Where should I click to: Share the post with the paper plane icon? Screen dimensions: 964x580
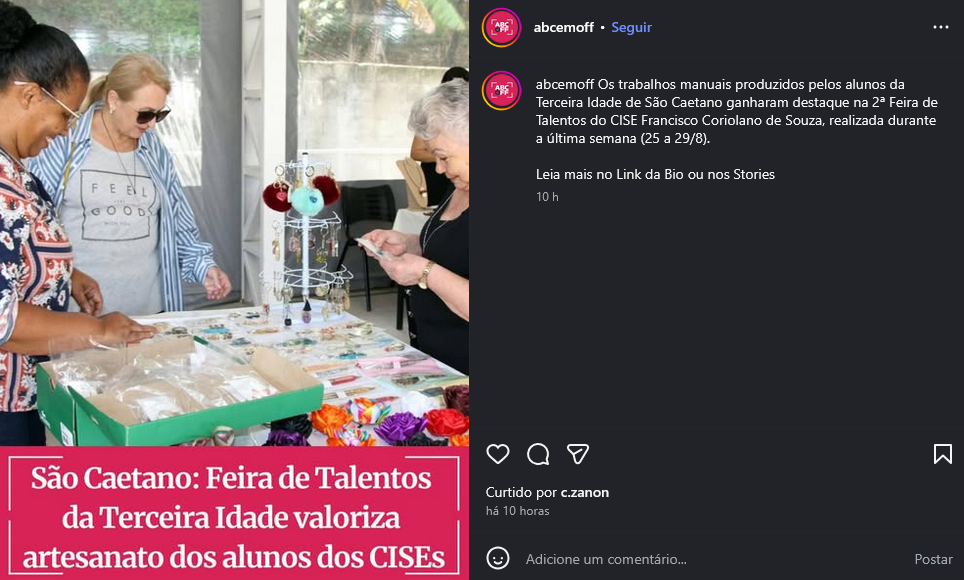point(578,454)
